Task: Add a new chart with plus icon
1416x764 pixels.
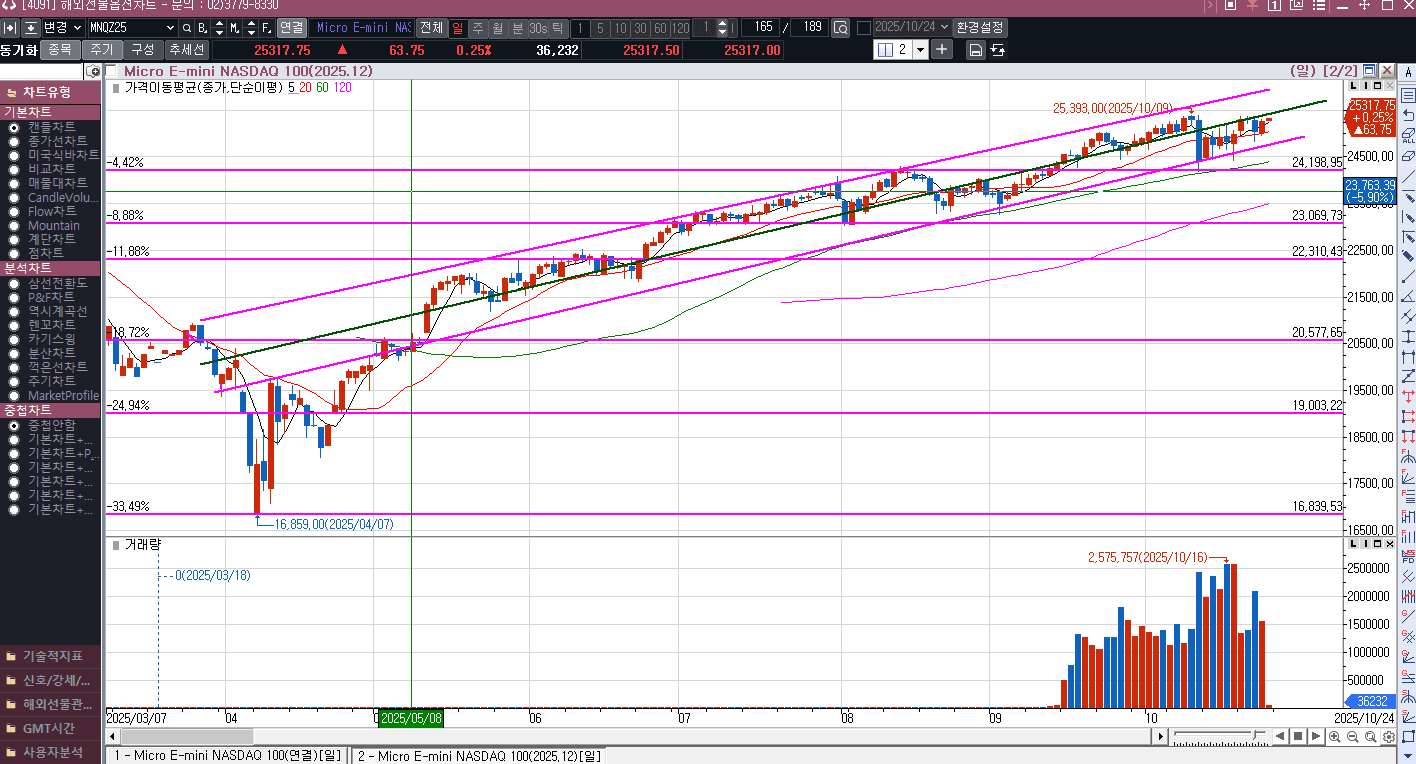Action: pyautogui.click(x=942, y=50)
